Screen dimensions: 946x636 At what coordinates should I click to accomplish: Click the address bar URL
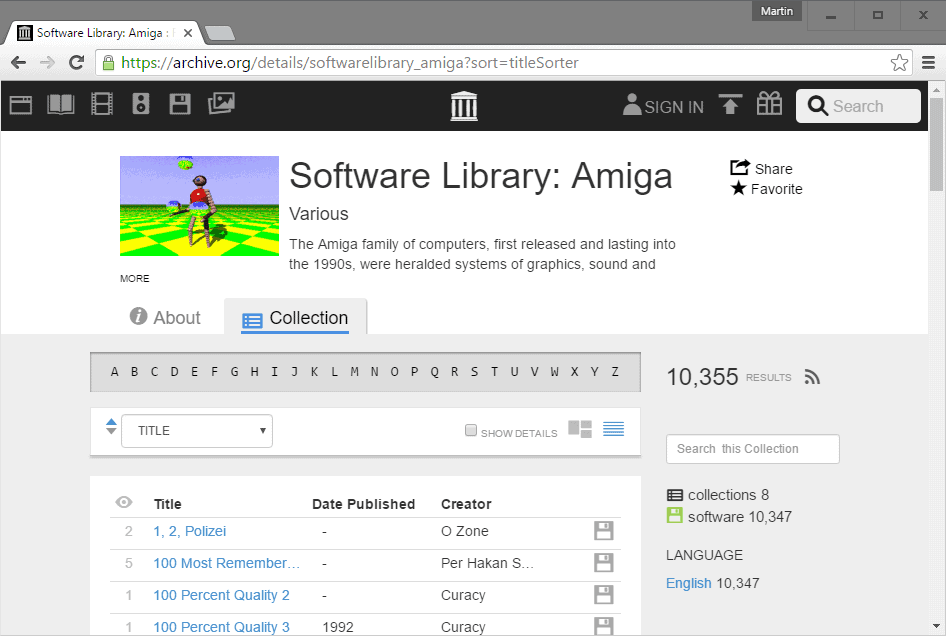[350, 63]
